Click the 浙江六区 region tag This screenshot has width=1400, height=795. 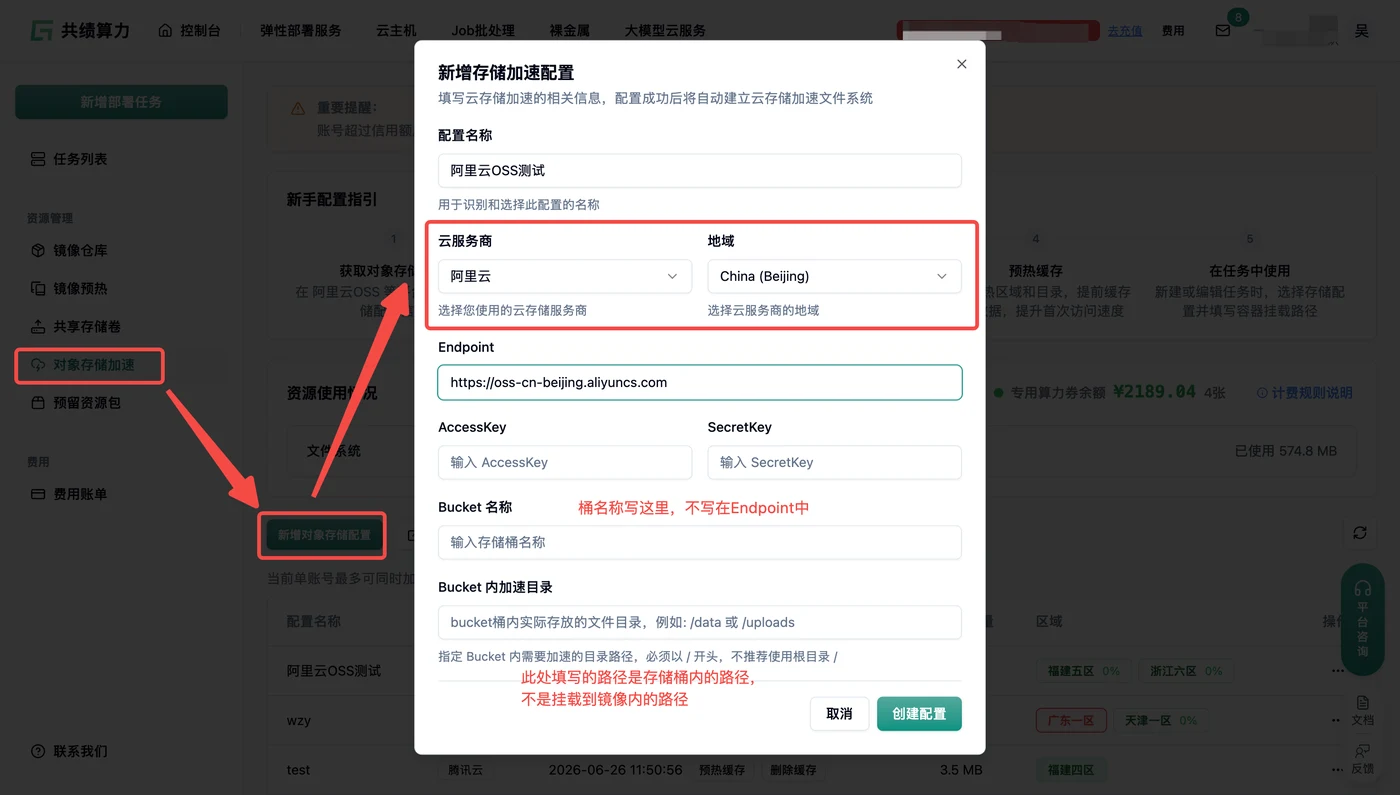[1187, 671]
